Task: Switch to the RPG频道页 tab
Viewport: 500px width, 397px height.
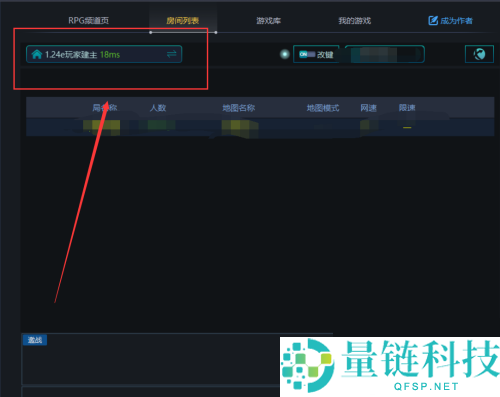Action: (88, 21)
